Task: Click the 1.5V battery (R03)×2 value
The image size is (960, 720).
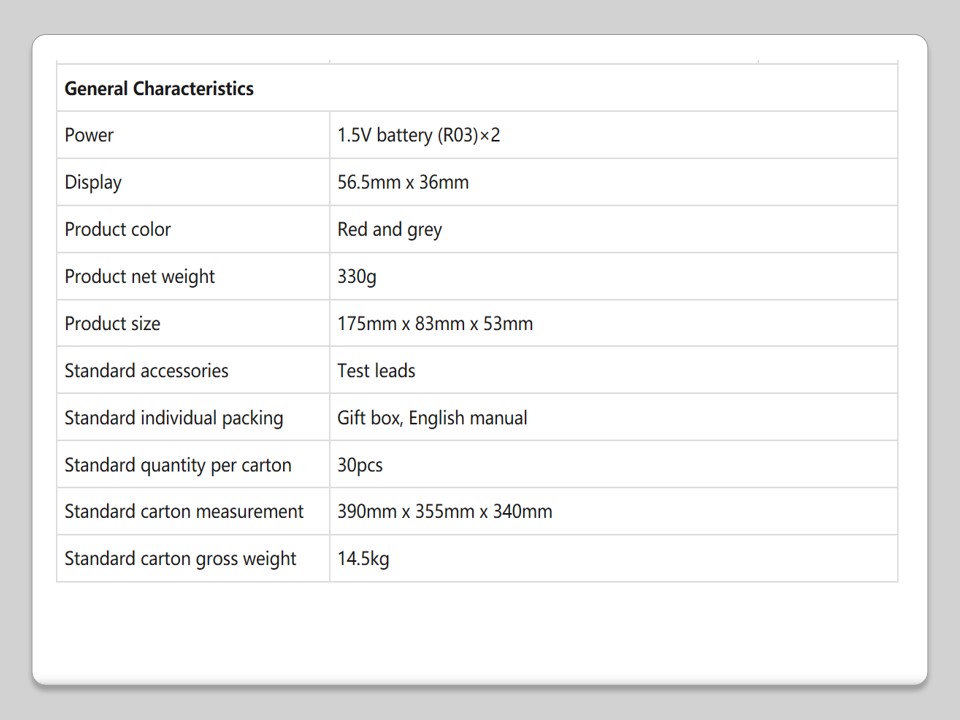Action: pyautogui.click(x=418, y=135)
